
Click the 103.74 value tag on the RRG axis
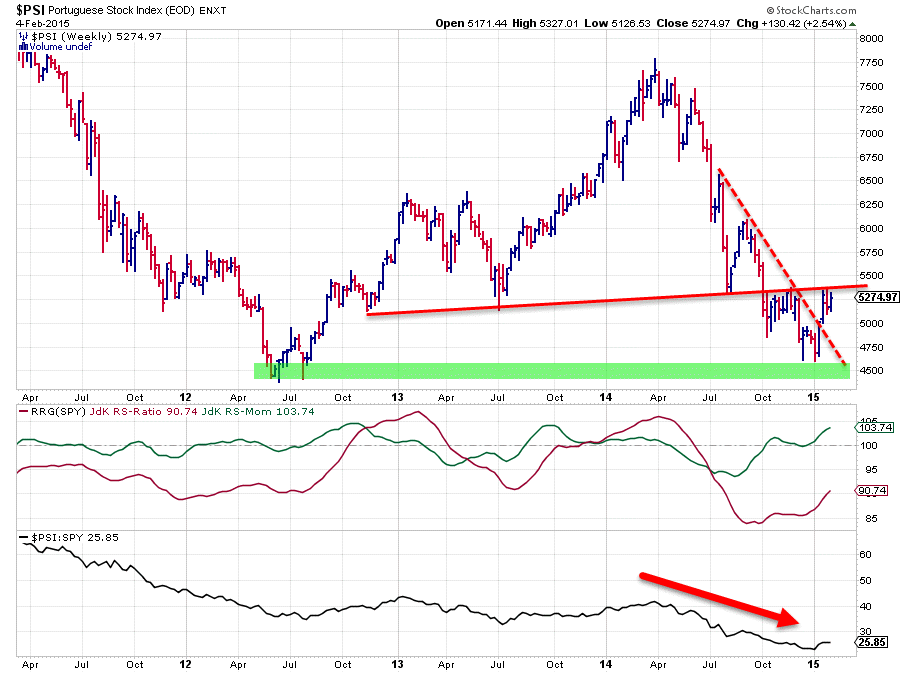[875, 427]
